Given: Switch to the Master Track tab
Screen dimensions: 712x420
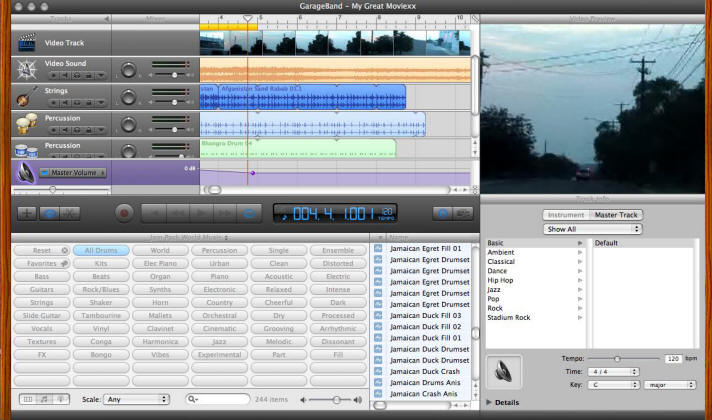Looking at the screenshot, I should pos(616,215).
